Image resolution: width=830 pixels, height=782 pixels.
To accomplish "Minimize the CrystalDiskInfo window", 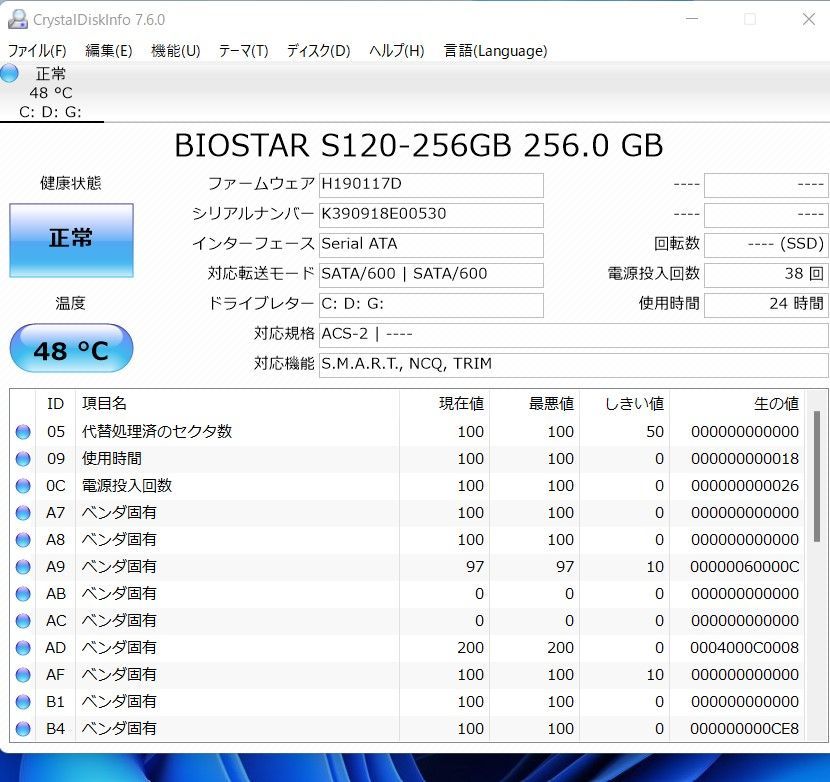I will (692, 19).
